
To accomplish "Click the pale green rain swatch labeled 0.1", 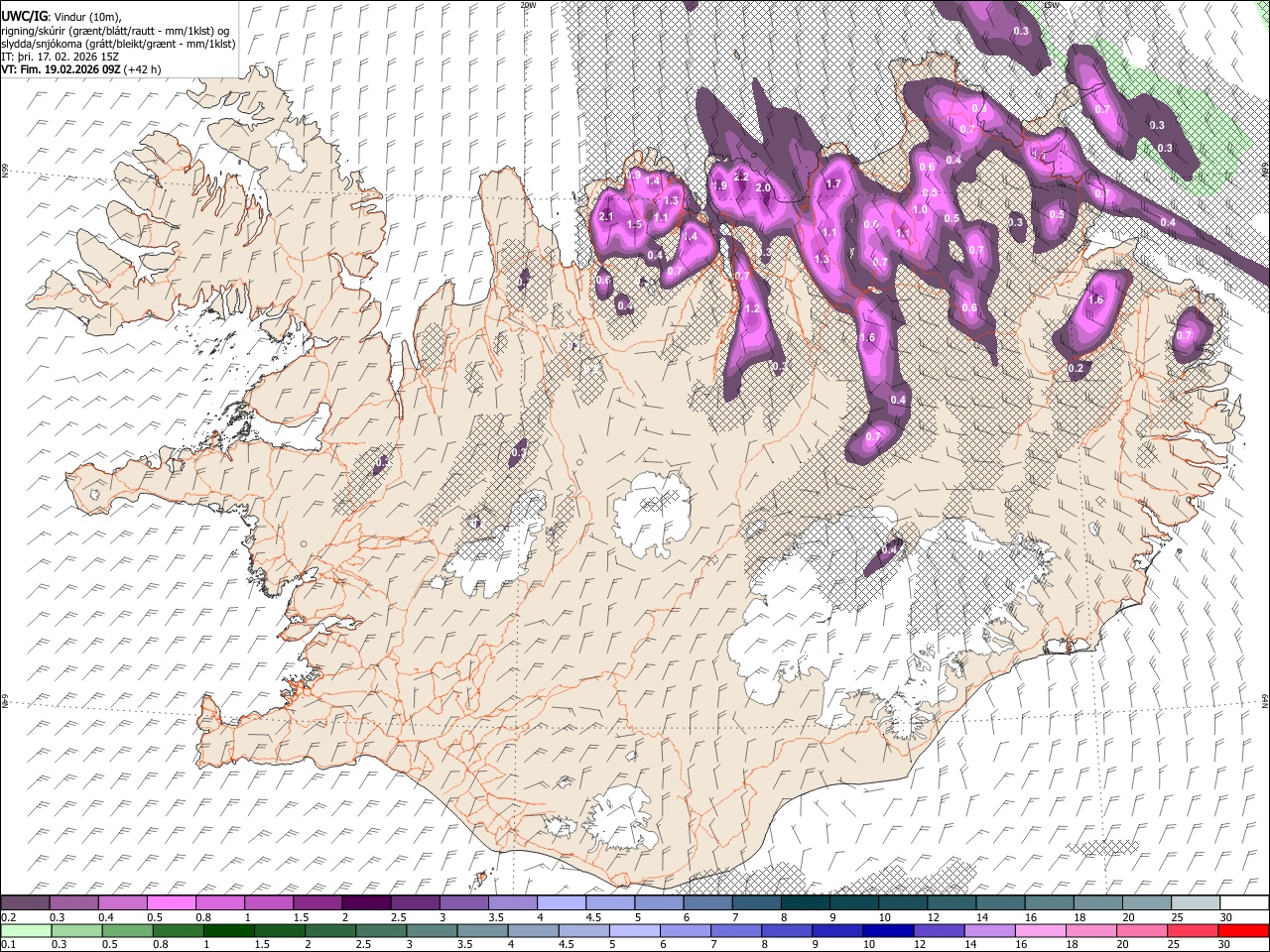I will point(26,930).
